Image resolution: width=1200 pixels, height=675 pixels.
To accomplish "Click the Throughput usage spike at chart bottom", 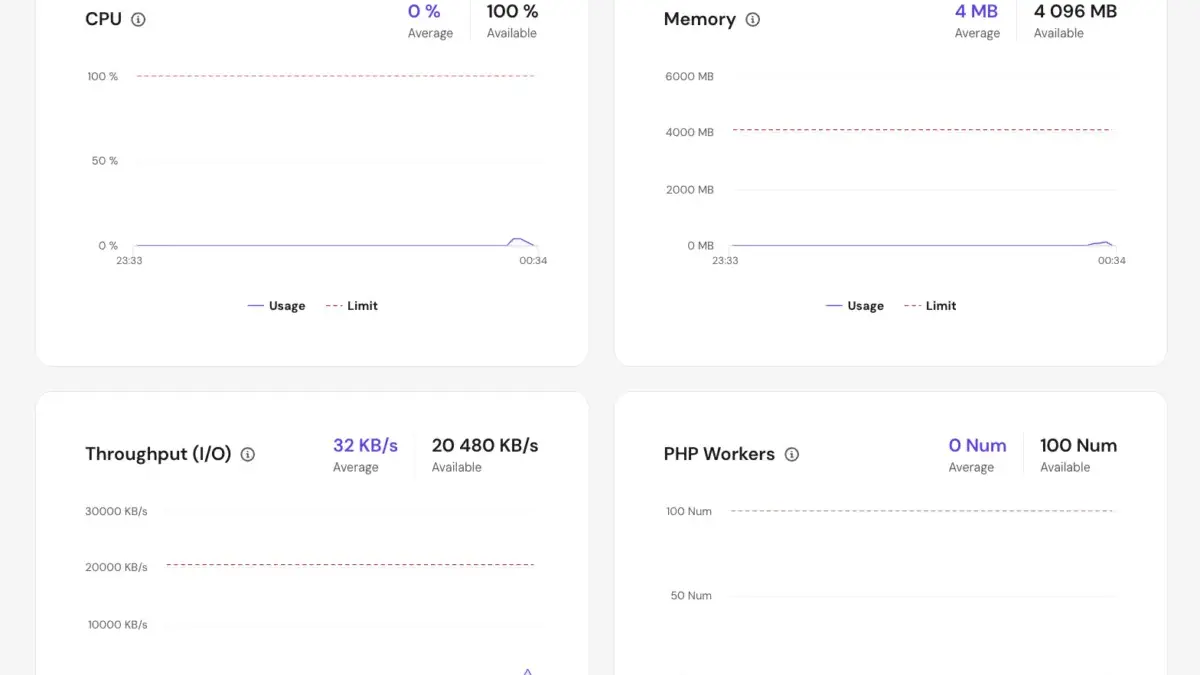I will point(528,671).
